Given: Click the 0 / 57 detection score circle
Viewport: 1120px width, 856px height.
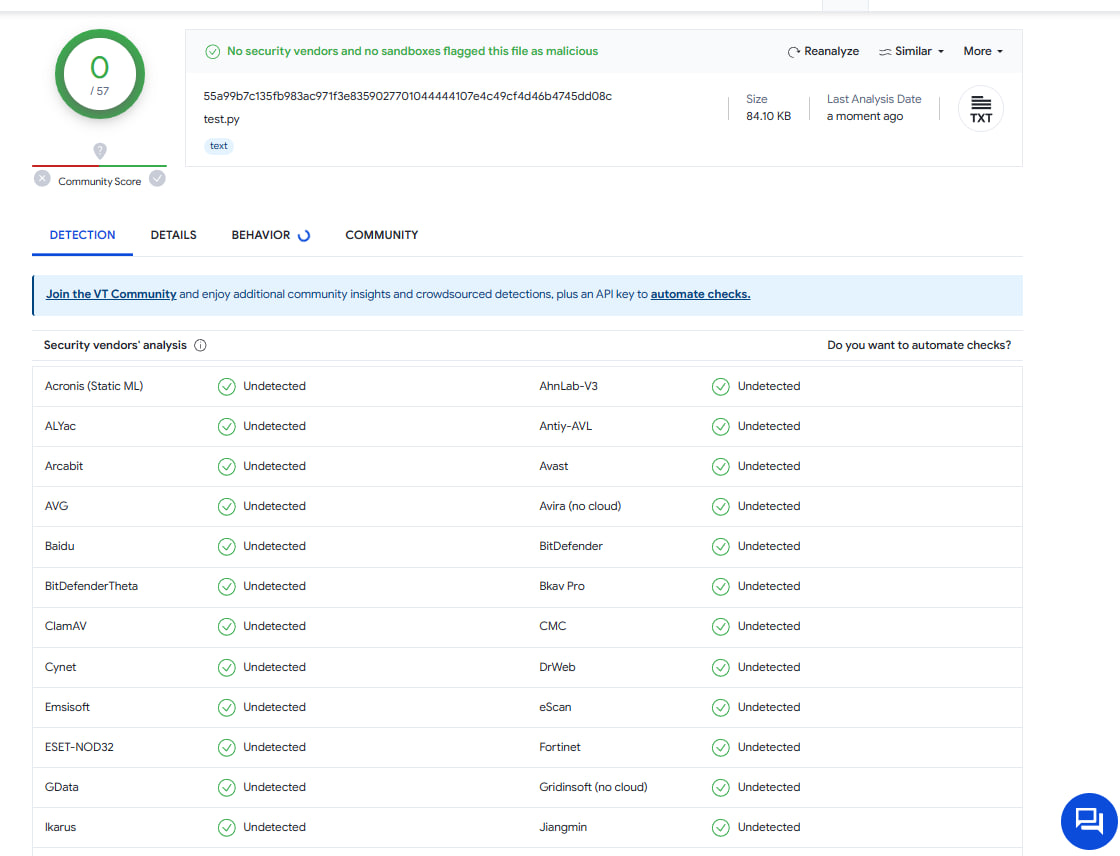Looking at the screenshot, I should (100, 74).
